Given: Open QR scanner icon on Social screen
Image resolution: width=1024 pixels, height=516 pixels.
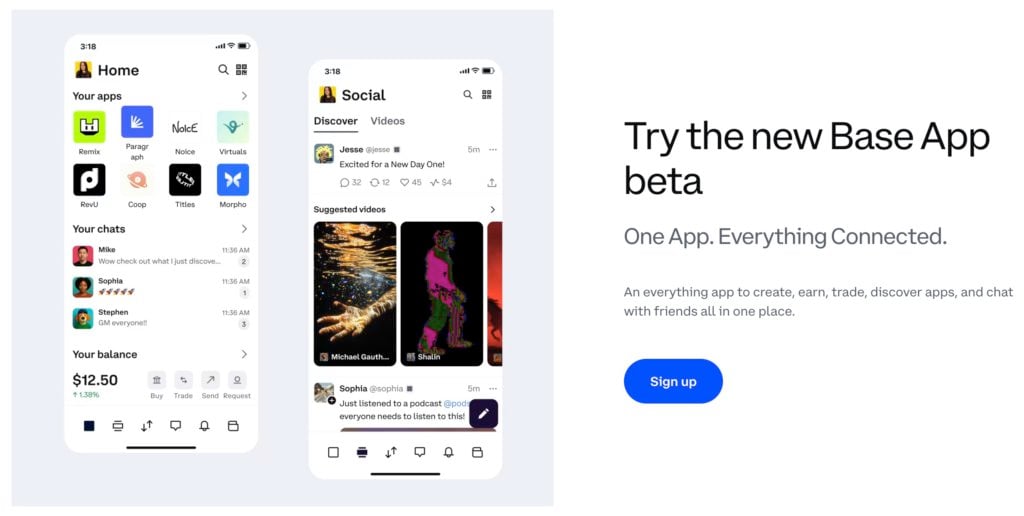Looking at the screenshot, I should (x=487, y=95).
